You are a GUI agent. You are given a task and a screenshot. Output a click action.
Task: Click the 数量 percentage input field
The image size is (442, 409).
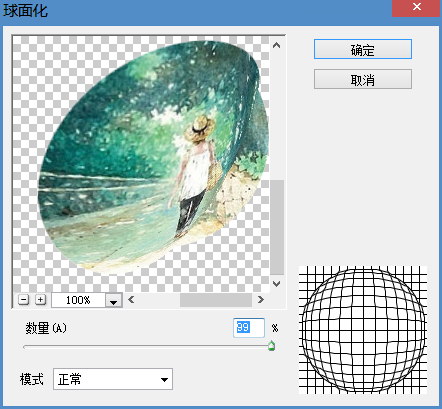[x=249, y=328]
